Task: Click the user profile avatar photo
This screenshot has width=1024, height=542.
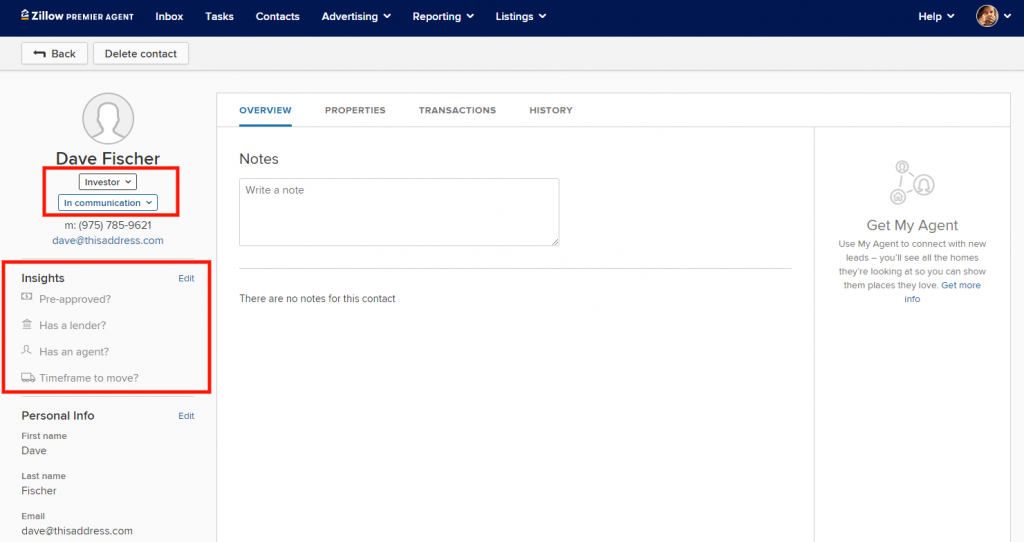Action: tap(987, 16)
